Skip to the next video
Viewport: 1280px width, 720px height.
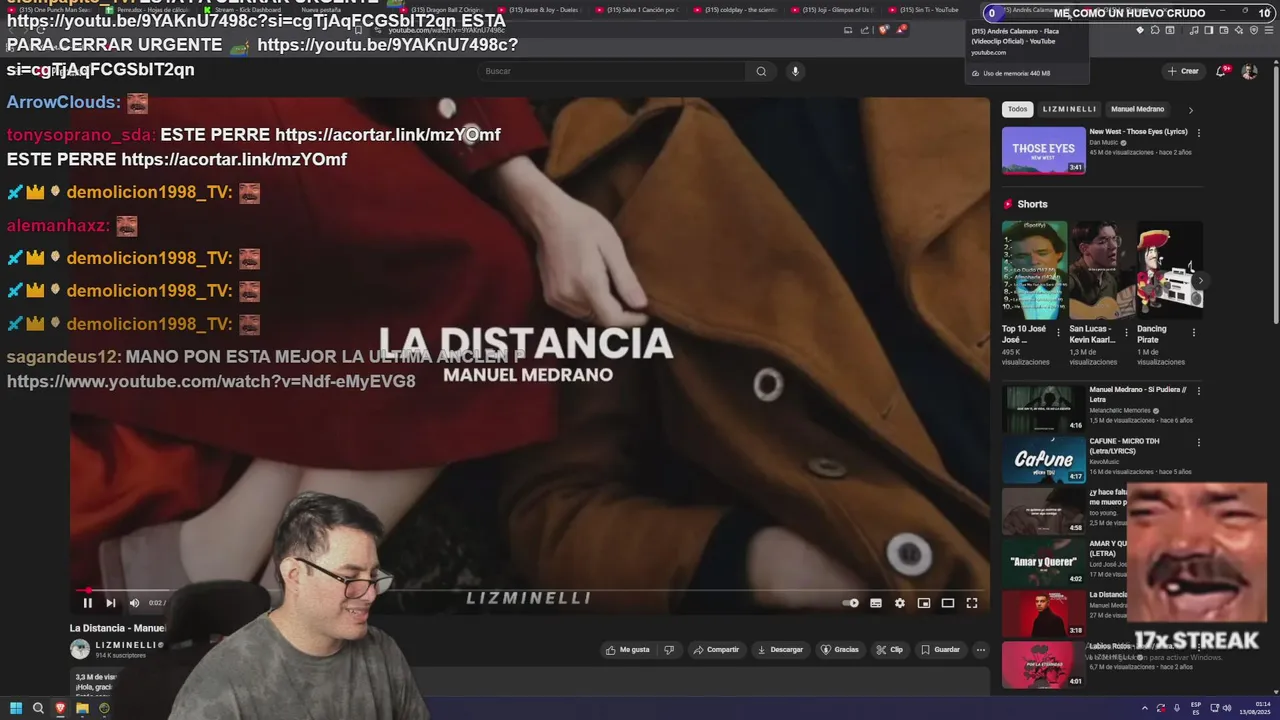[x=110, y=603]
